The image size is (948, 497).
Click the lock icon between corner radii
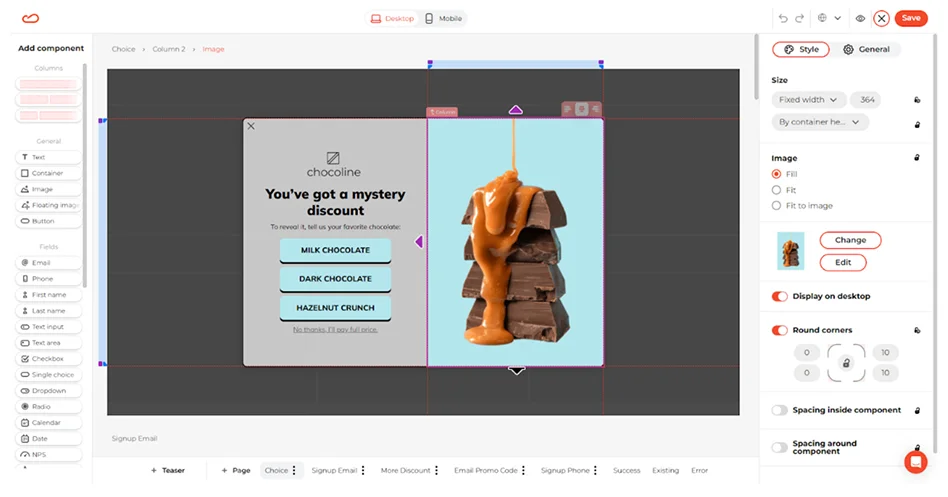846,363
